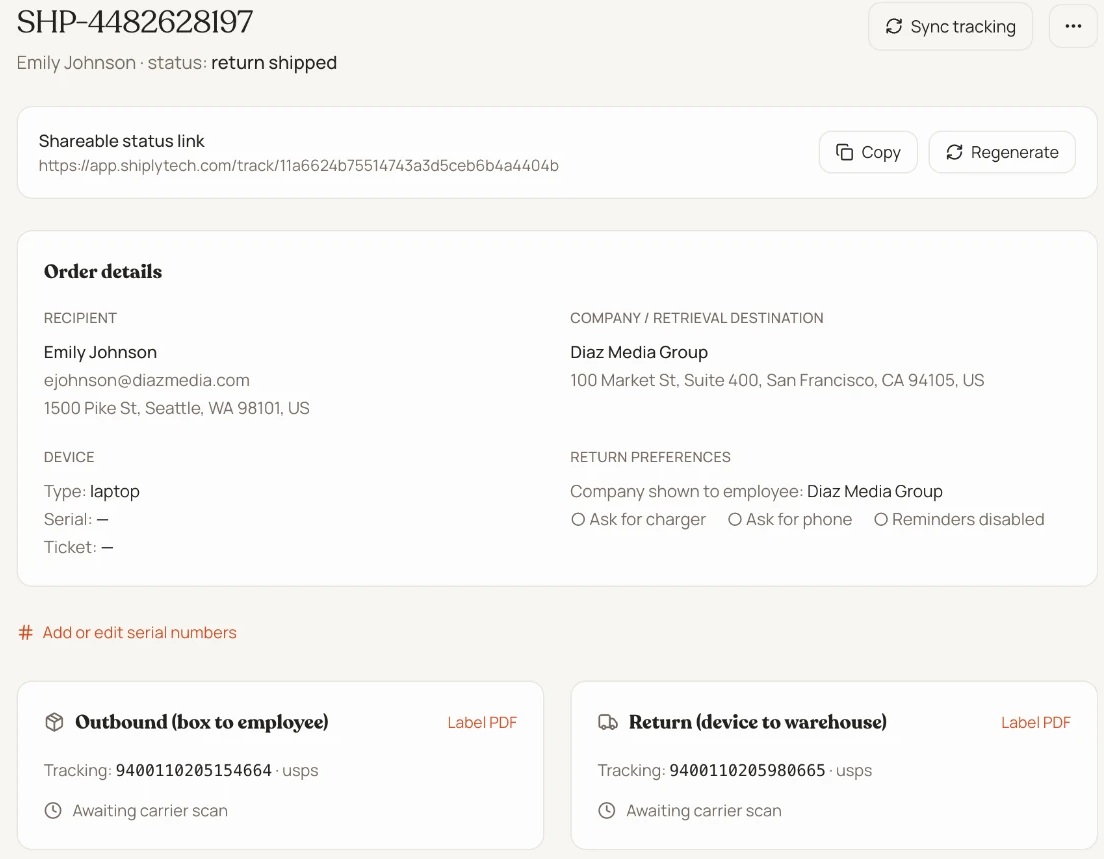This screenshot has height=859, width=1104.
Task: Click return tracking number 9400110205980665
Action: click(747, 770)
